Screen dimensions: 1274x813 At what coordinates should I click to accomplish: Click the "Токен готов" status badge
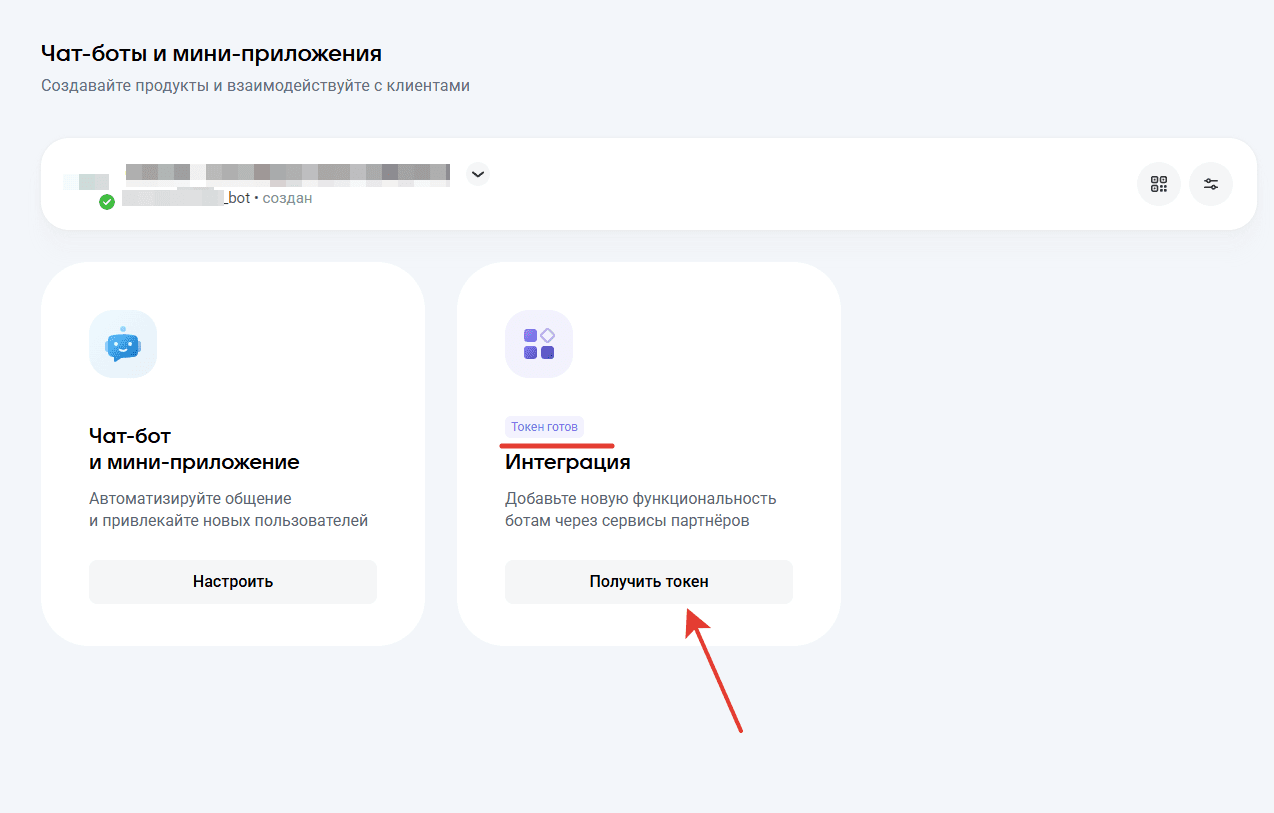(x=544, y=427)
